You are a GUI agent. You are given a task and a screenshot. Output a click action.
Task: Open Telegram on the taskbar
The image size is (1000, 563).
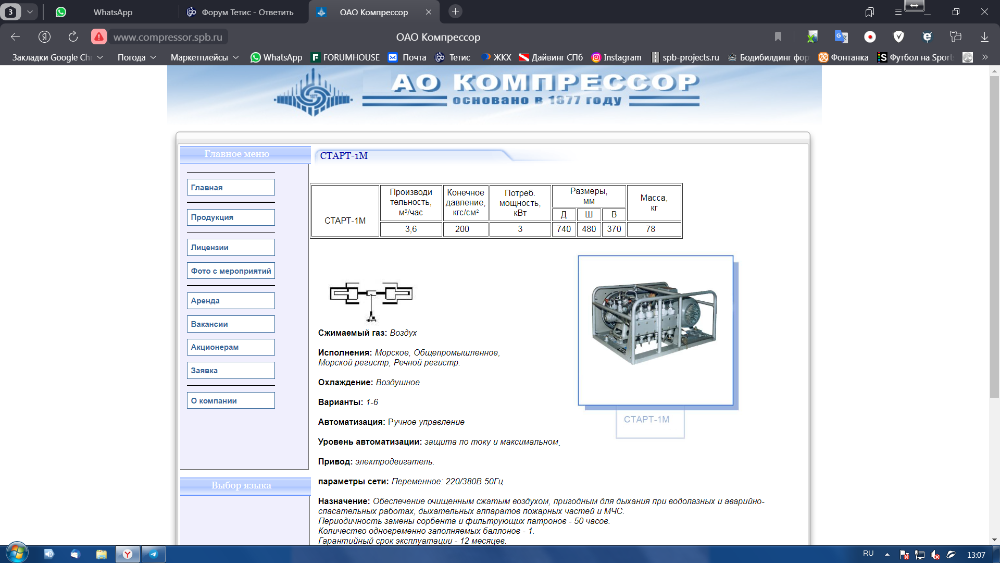[153, 554]
